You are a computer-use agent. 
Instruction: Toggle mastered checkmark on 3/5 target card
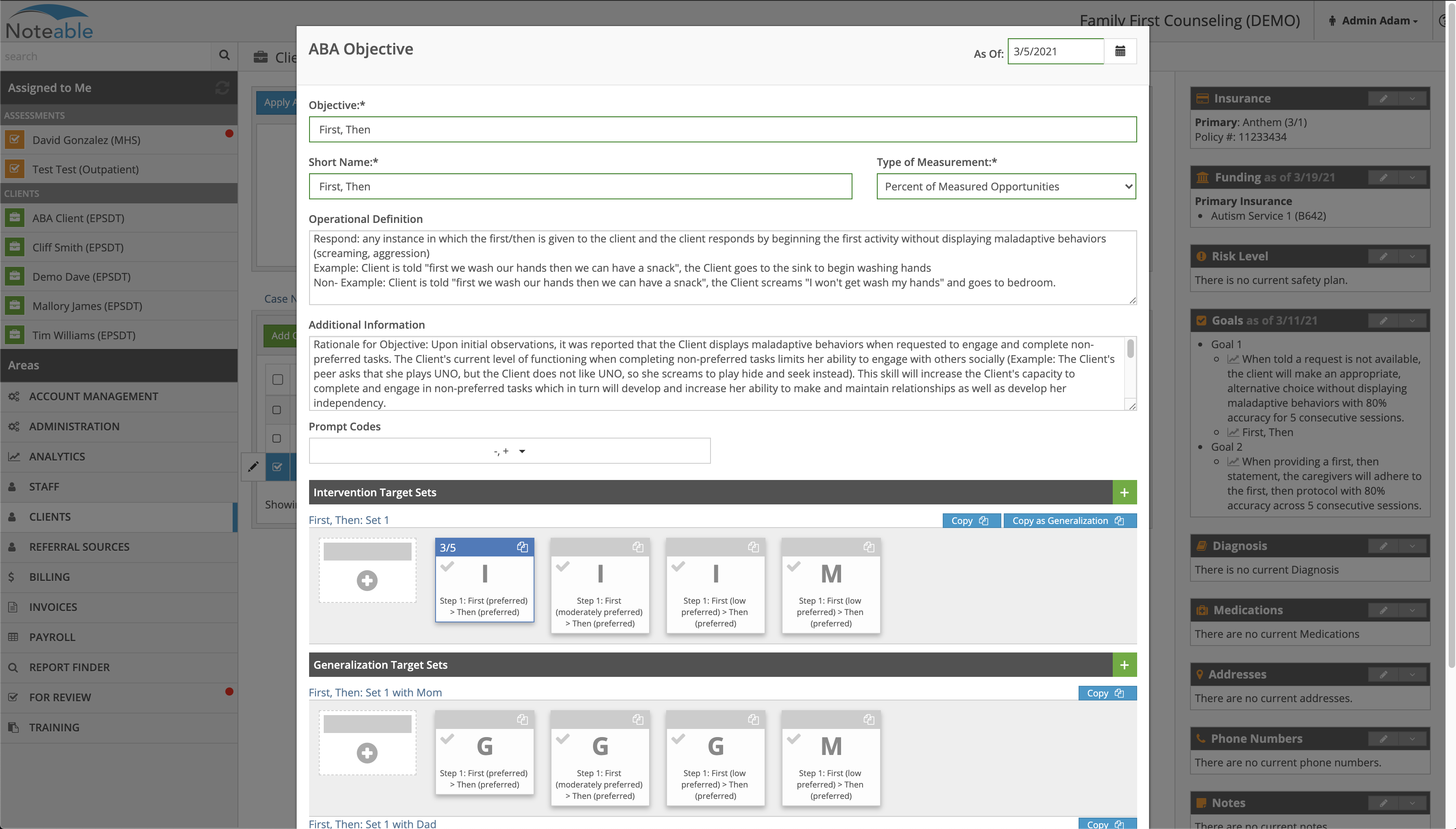[447, 567]
